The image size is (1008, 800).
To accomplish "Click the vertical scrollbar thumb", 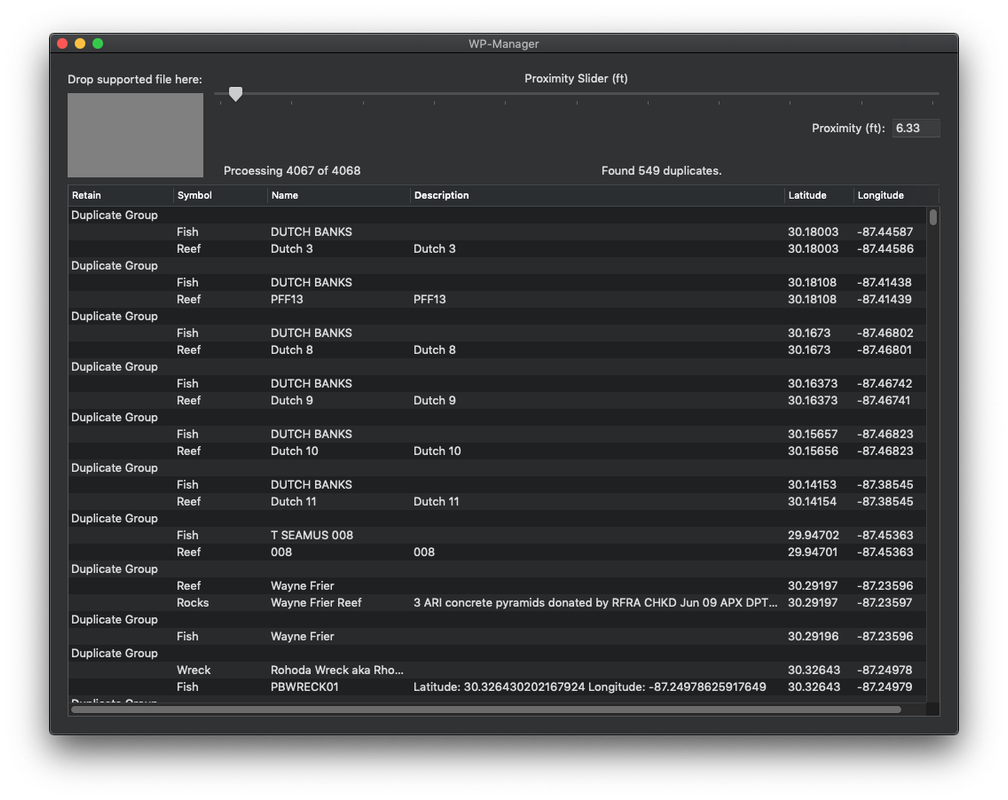I will pyautogui.click(x=933, y=217).
